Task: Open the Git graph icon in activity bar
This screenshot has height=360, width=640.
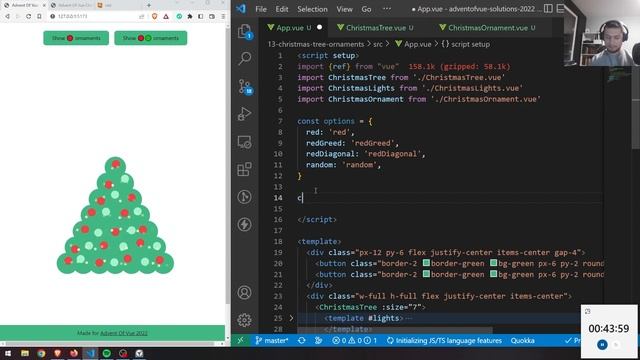Action: [x=244, y=197]
